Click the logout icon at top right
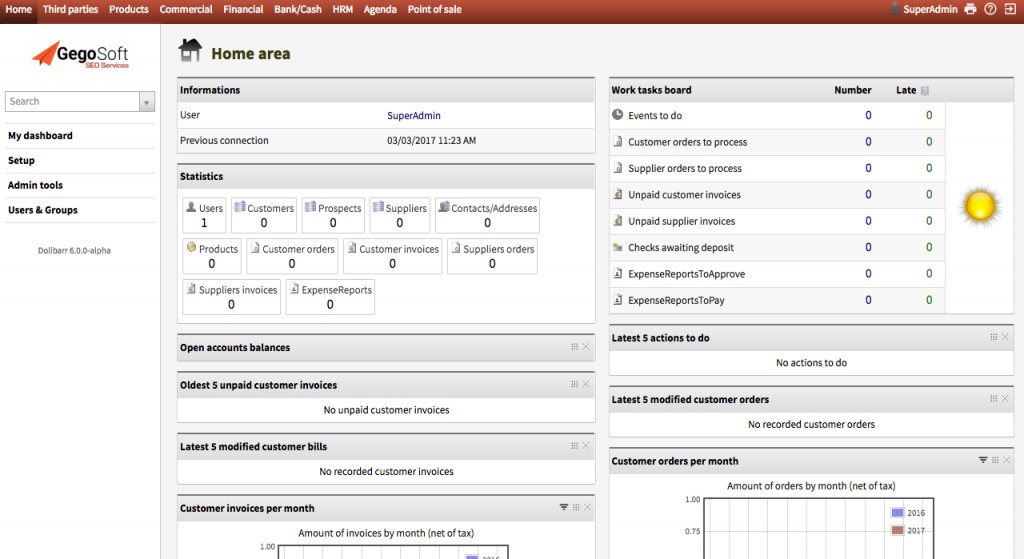This screenshot has height=559, width=1024. pos(1010,9)
